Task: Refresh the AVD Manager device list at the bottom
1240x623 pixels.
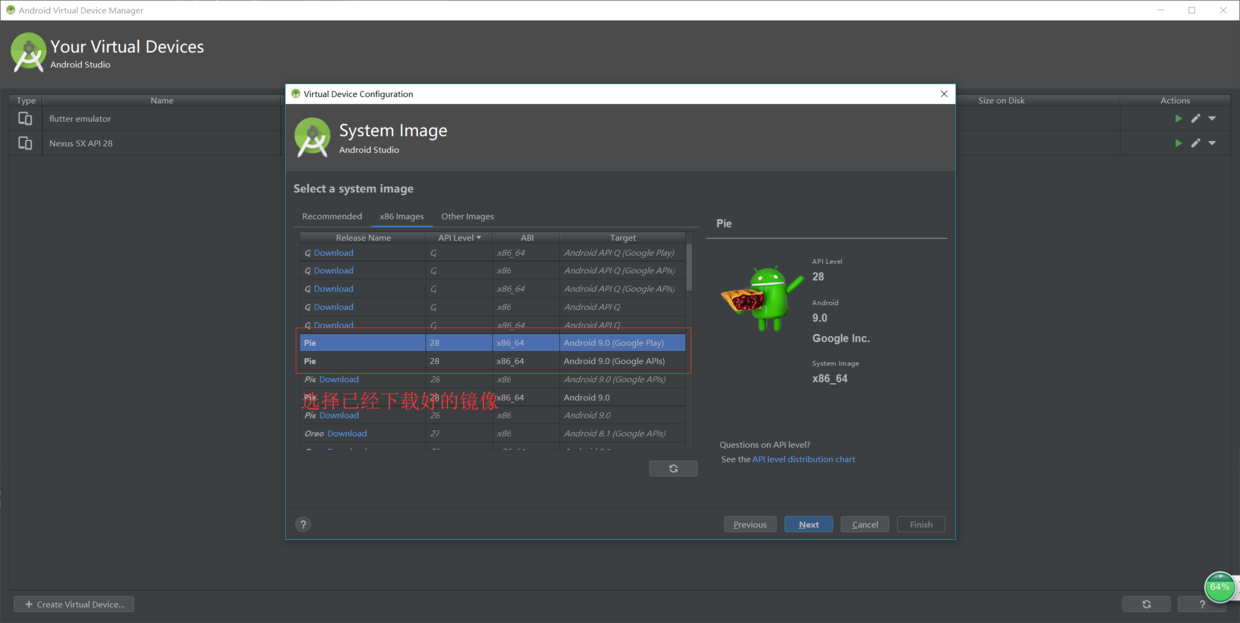Action: [x=1146, y=604]
